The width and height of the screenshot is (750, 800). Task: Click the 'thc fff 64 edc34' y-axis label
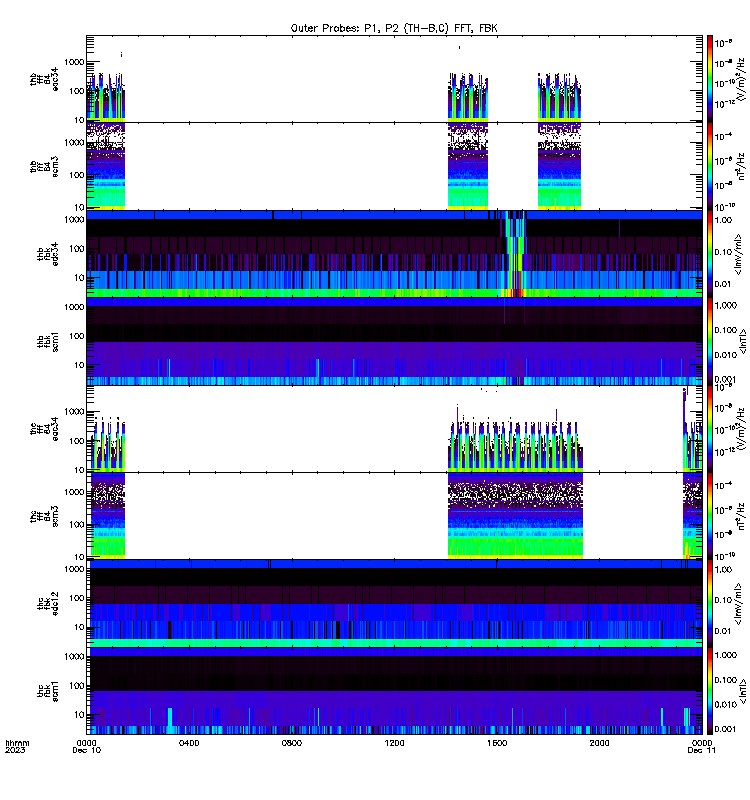[44, 429]
